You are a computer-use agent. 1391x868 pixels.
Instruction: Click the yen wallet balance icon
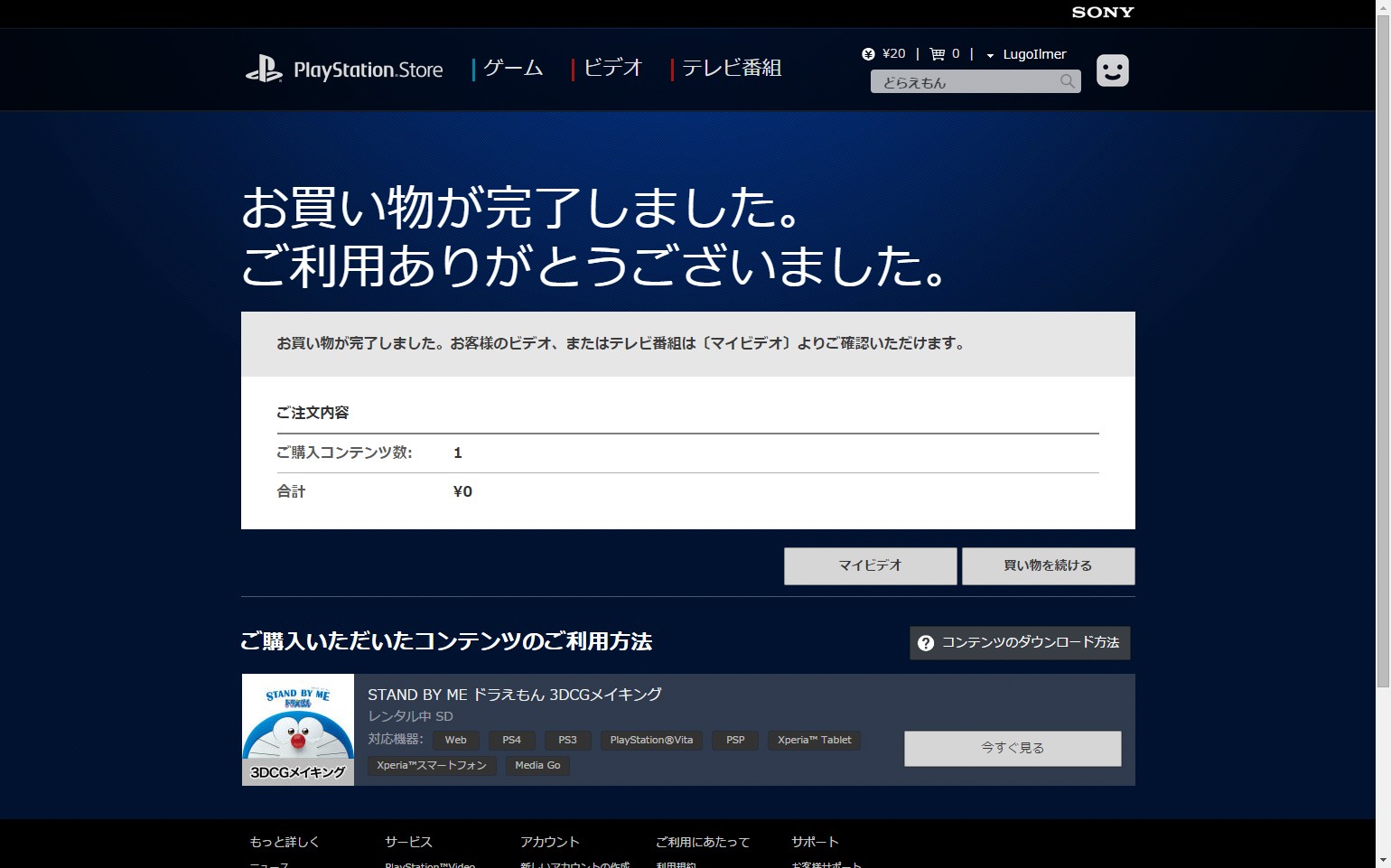(x=868, y=54)
